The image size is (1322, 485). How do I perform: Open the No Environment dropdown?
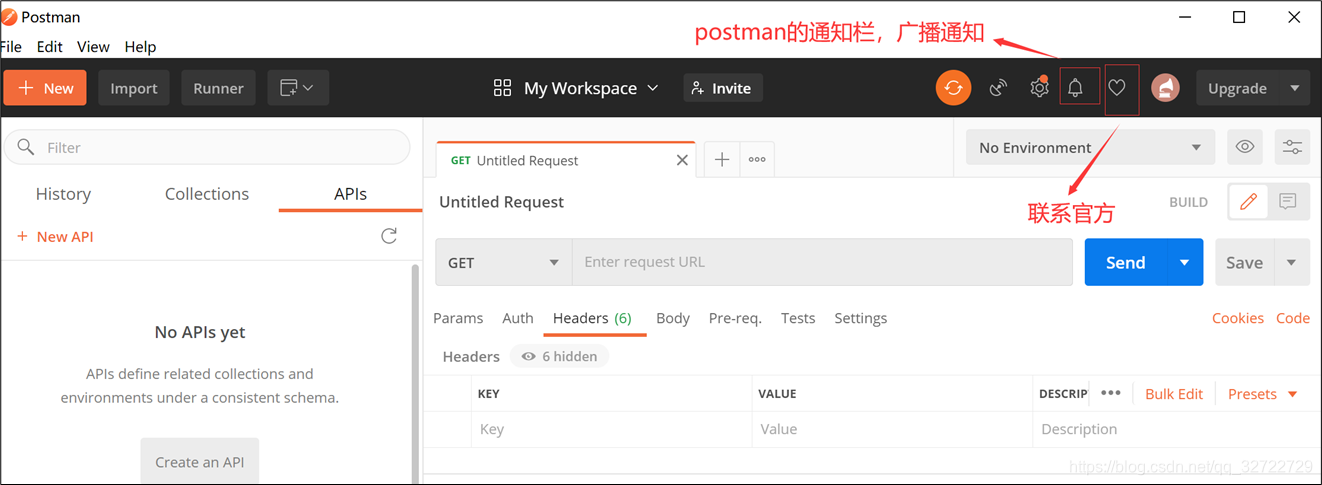click(x=1090, y=147)
